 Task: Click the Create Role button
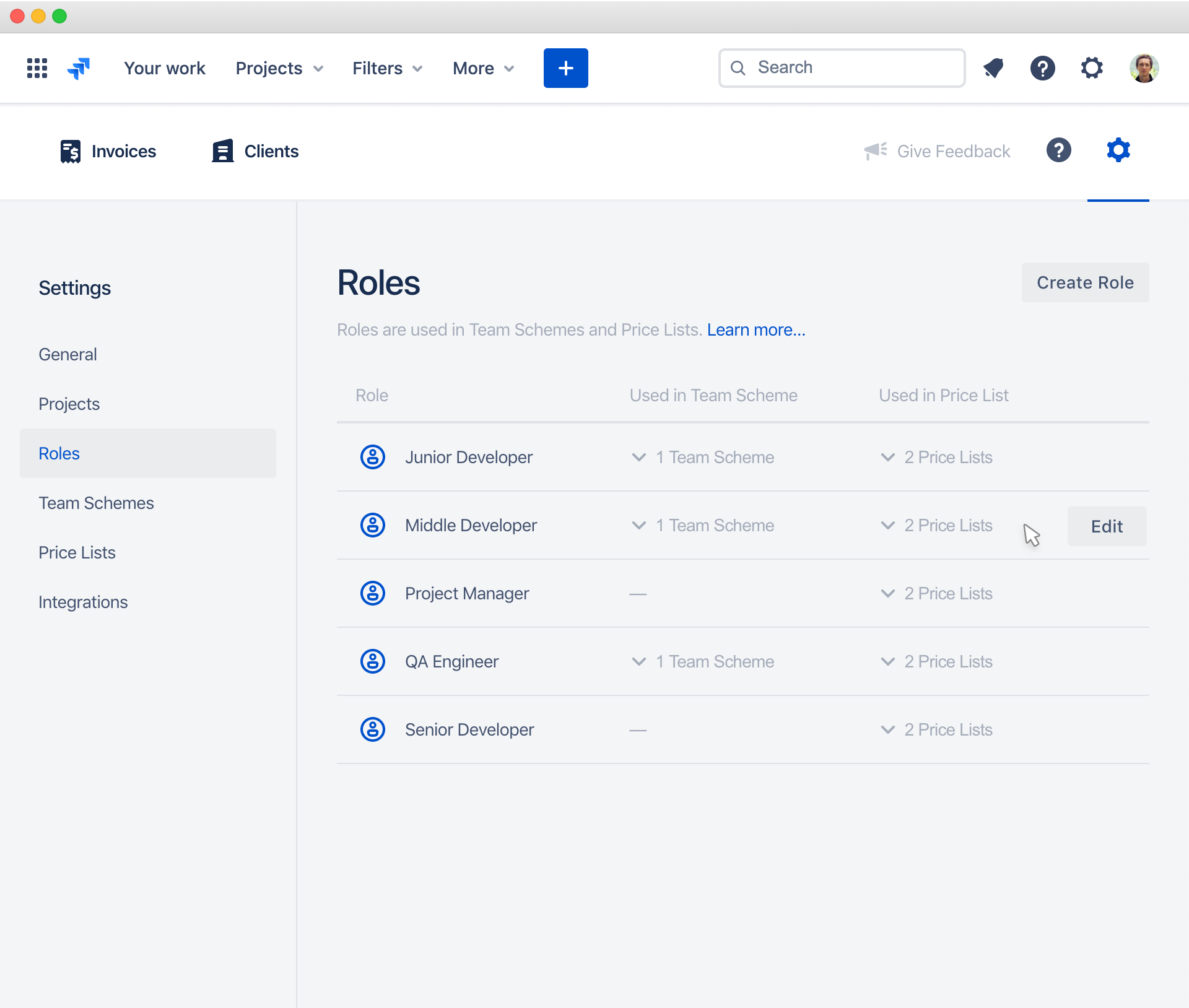point(1085,282)
